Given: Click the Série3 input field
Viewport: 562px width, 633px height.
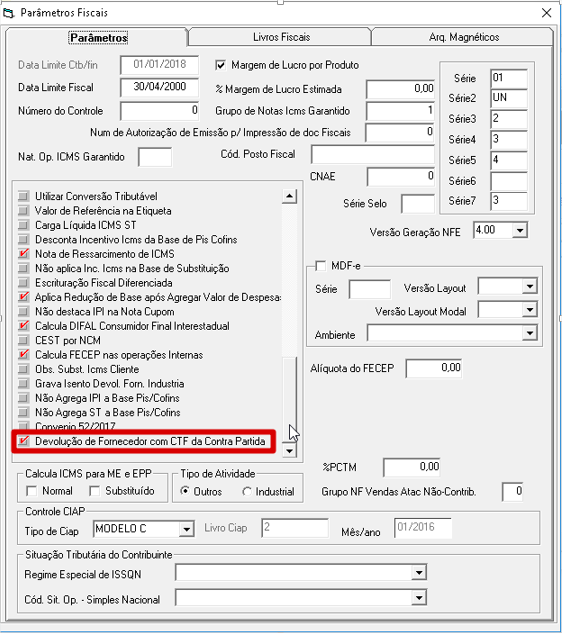Looking at the screenshot, I should [509, 119].
